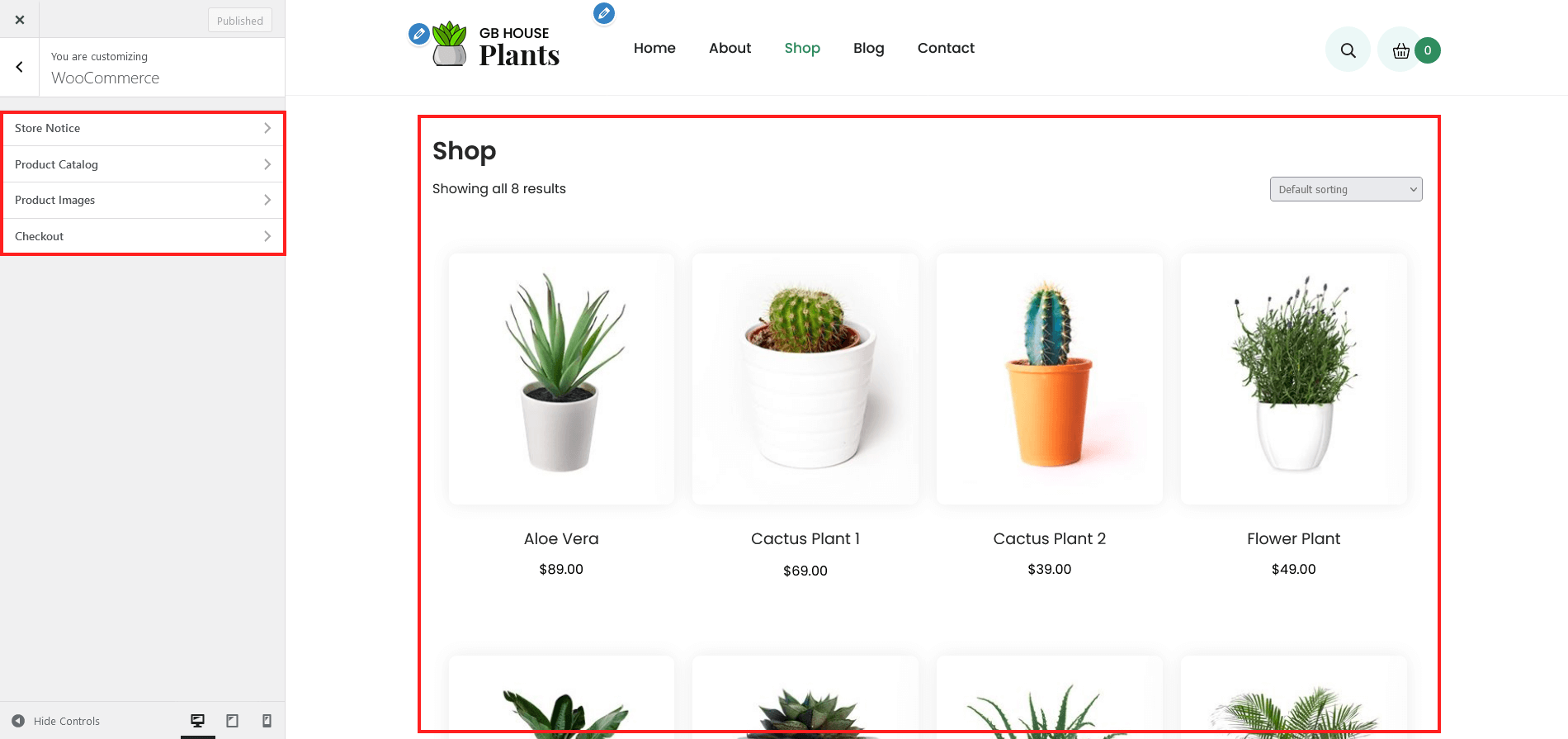Go to the About menu item
This screenshot has width=1568, height=739.
click(x=730, y=48)
